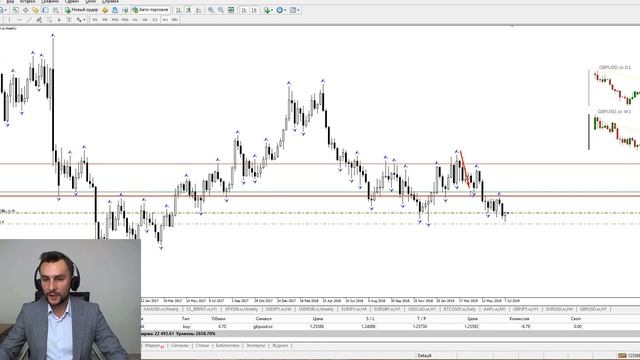Open the Templates dropdown
Screen dimensions: 640x360
[x=295, y=10]
